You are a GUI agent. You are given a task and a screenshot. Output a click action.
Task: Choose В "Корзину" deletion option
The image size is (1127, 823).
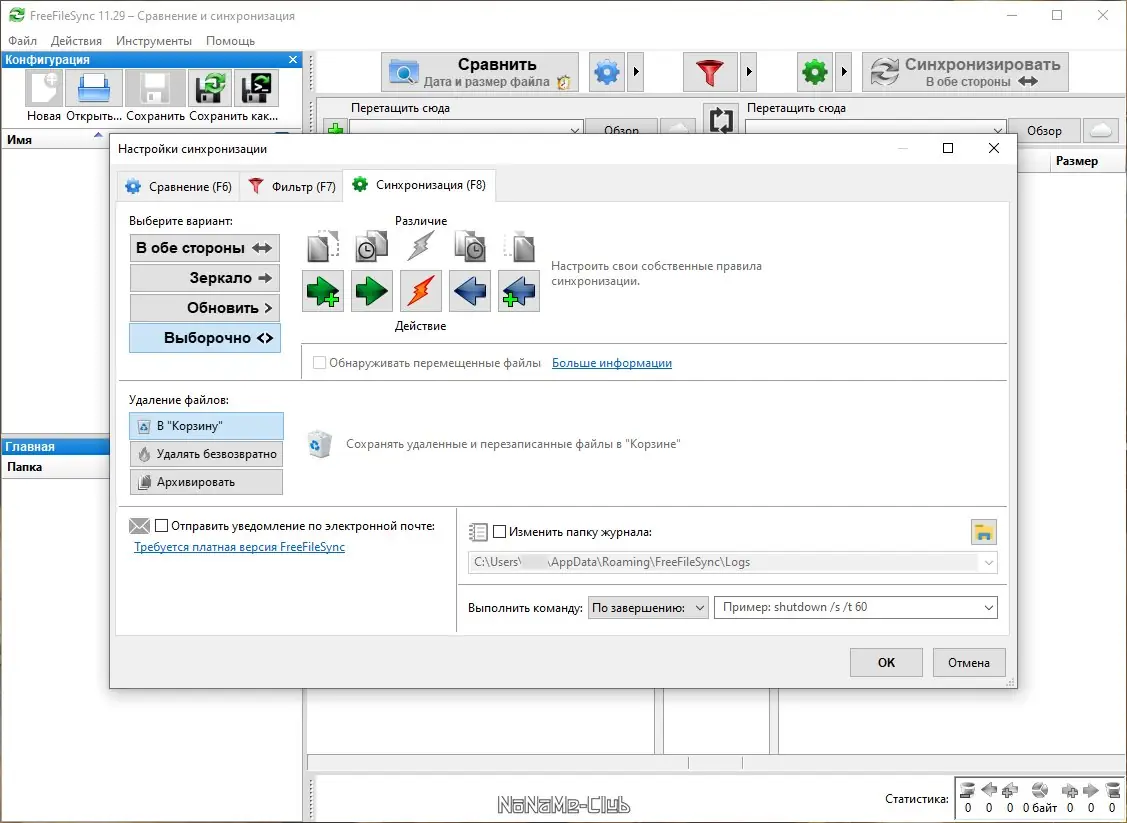(206, 426)
